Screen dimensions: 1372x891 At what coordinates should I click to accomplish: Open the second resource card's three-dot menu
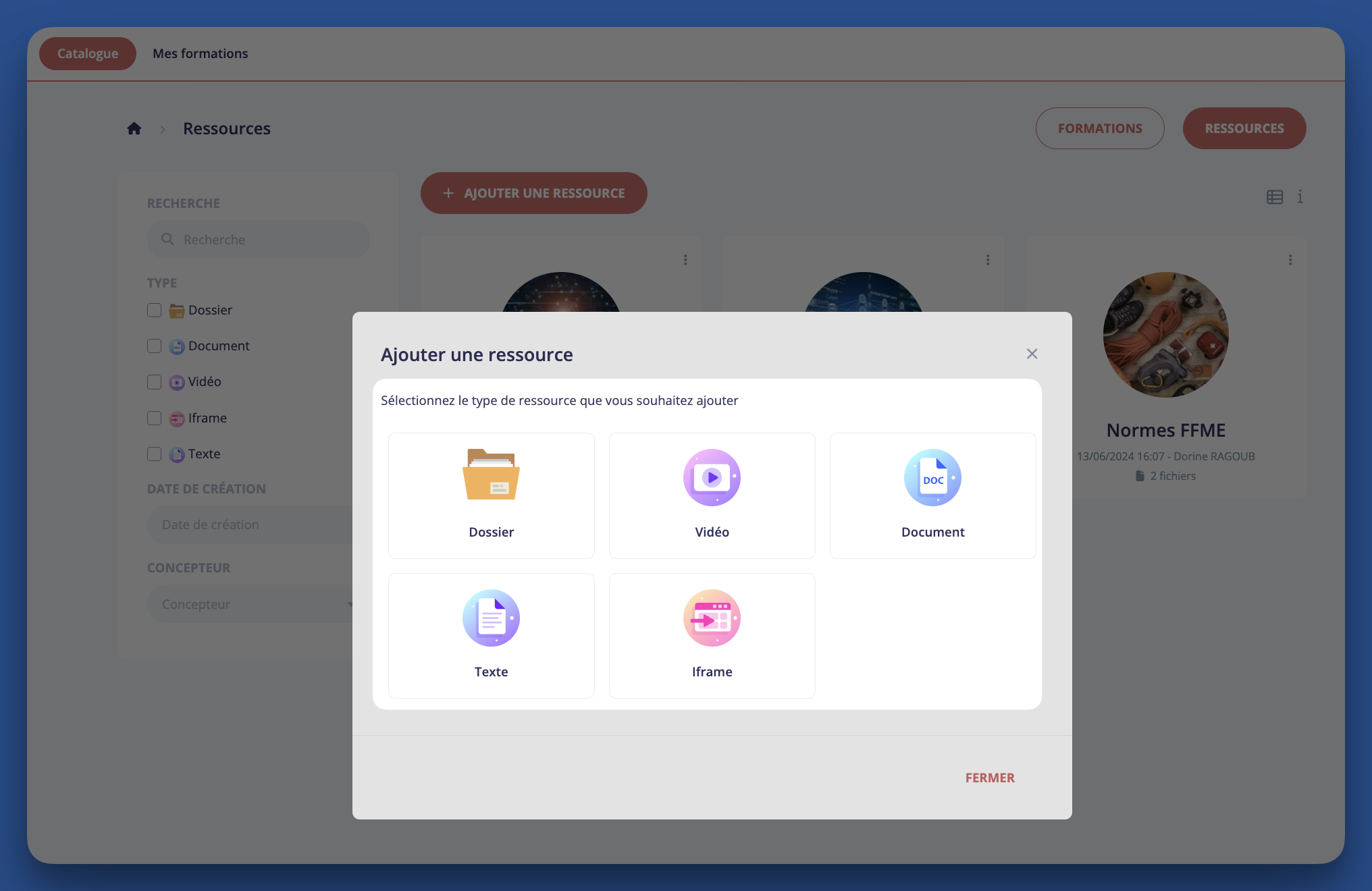(988, 260)
